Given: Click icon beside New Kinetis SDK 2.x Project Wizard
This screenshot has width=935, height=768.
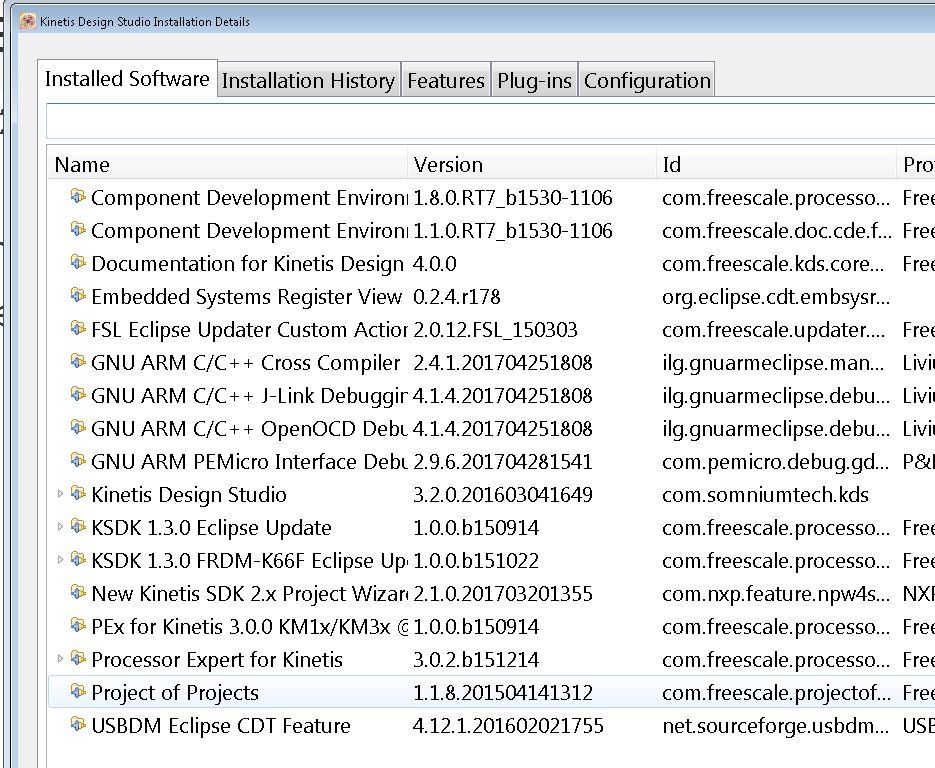Looking at the screenshot, I should click(78, 592).
